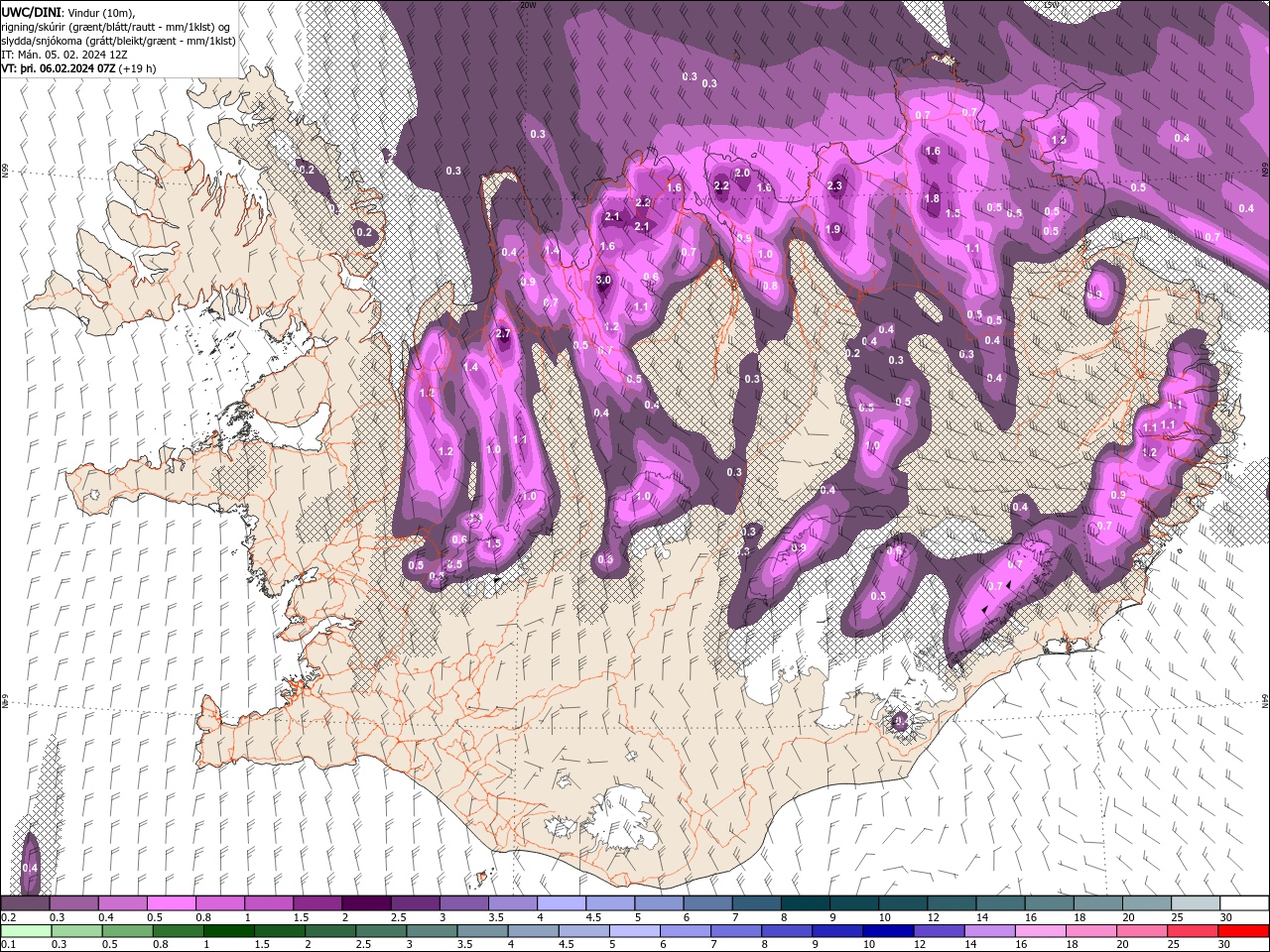Click the 1.9 snowfall value on the map
Image resolution: width=1270 pixels, height=952 pixels.
point(832,229)
